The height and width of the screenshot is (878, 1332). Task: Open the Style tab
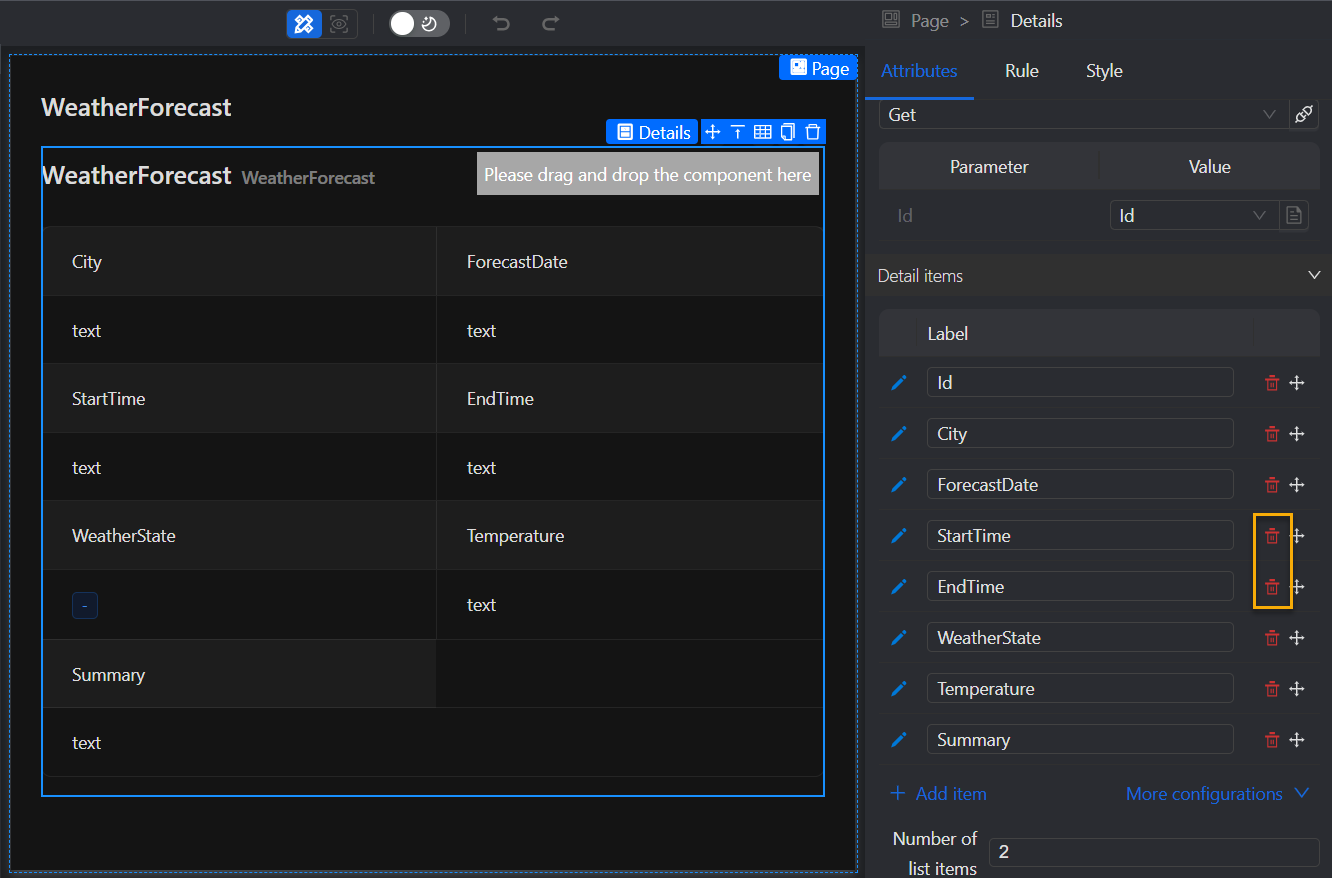[x=1104, y=71]
